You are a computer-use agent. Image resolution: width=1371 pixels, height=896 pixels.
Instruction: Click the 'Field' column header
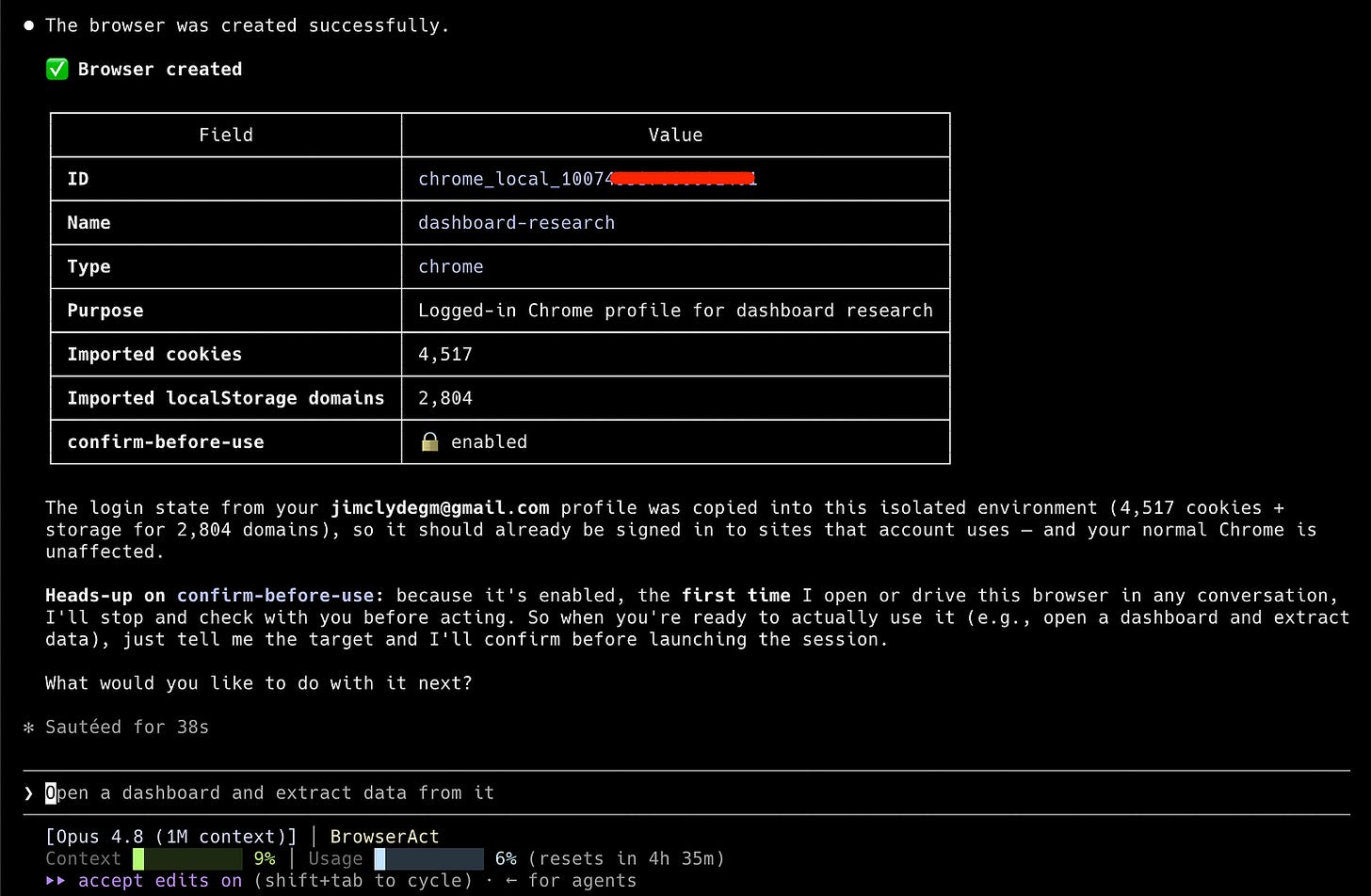(x=226, y=135)
